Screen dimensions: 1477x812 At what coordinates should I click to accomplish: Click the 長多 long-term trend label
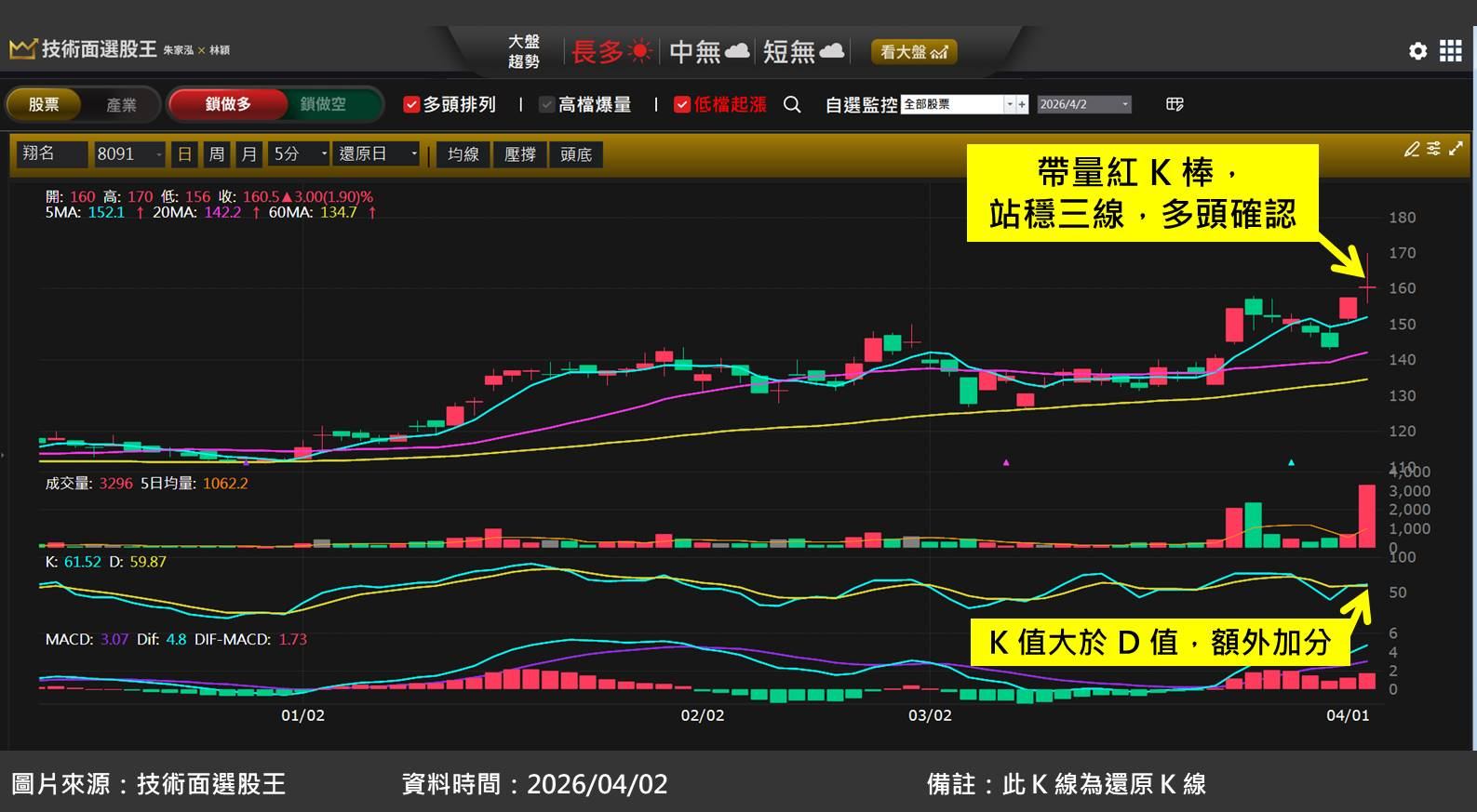pos(597,52)
